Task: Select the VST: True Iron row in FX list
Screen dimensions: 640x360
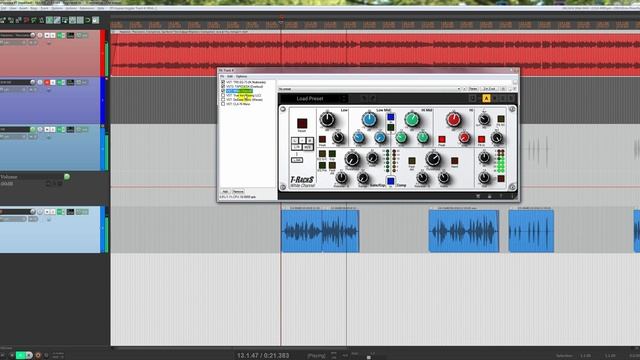Action: pos(244,95)
